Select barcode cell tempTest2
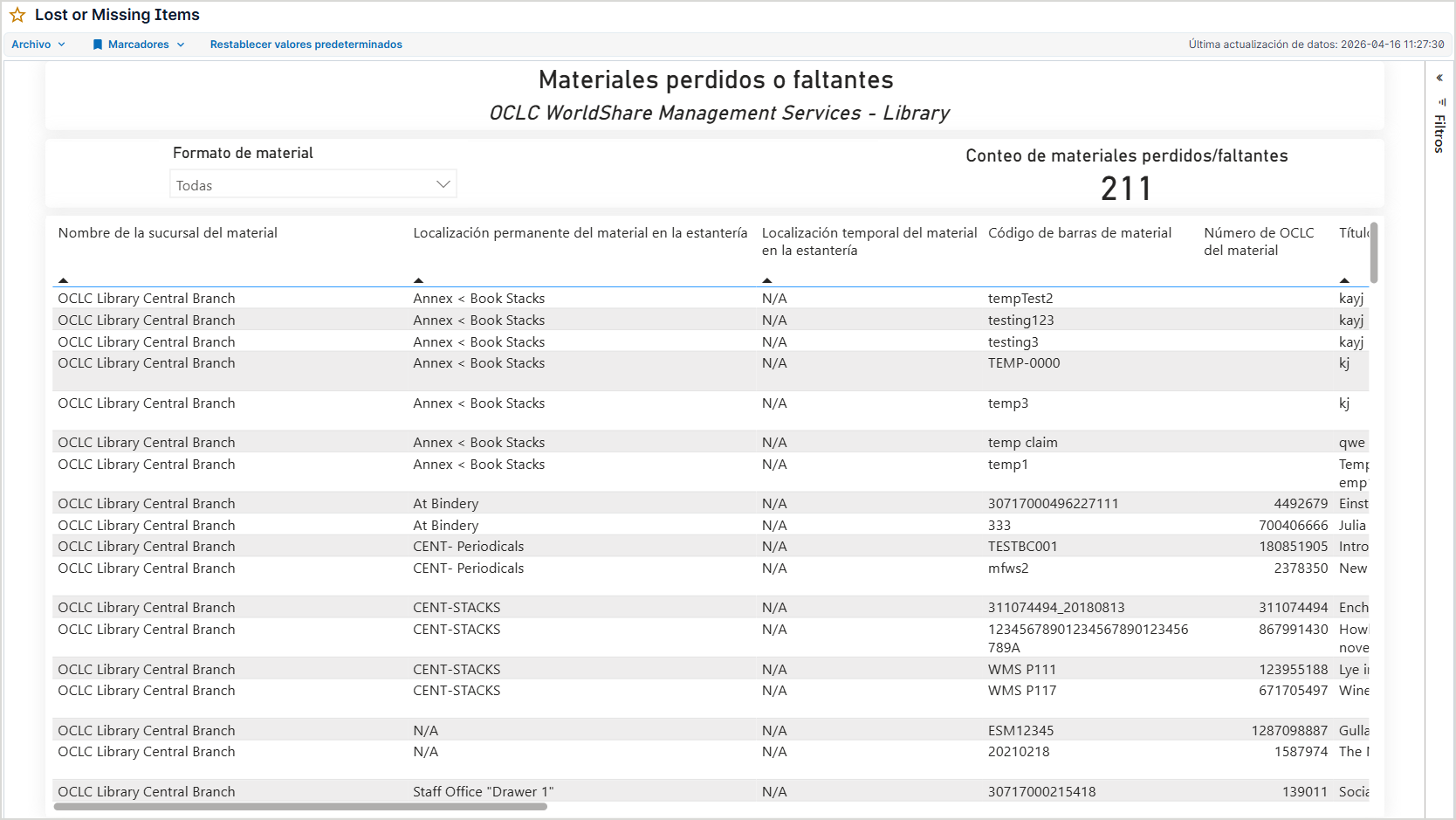The height and width of the screenshot is (820, 1456). pos(1020,299)
